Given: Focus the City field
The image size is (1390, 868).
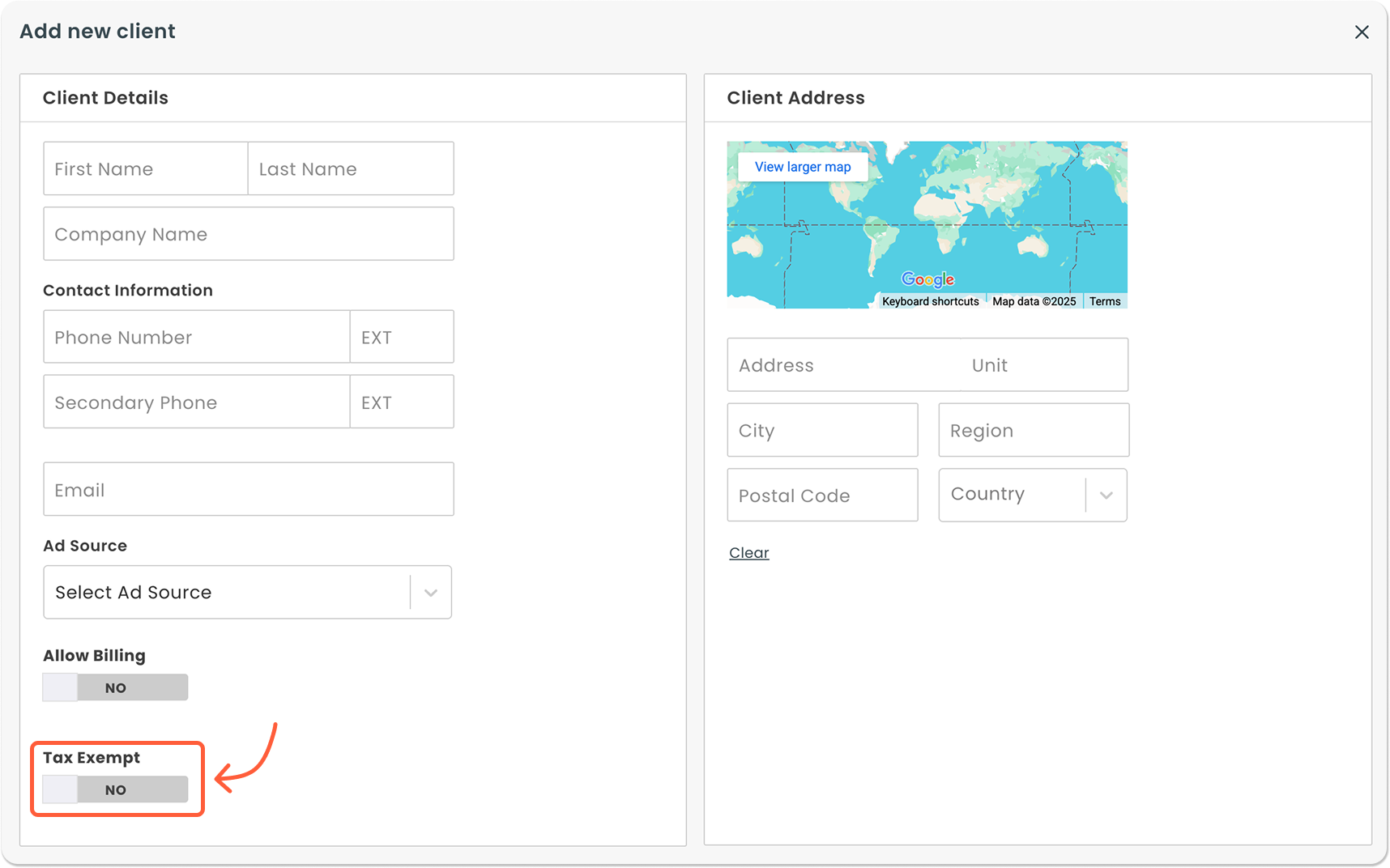Looking at the screenshot, I should [823, 430].
